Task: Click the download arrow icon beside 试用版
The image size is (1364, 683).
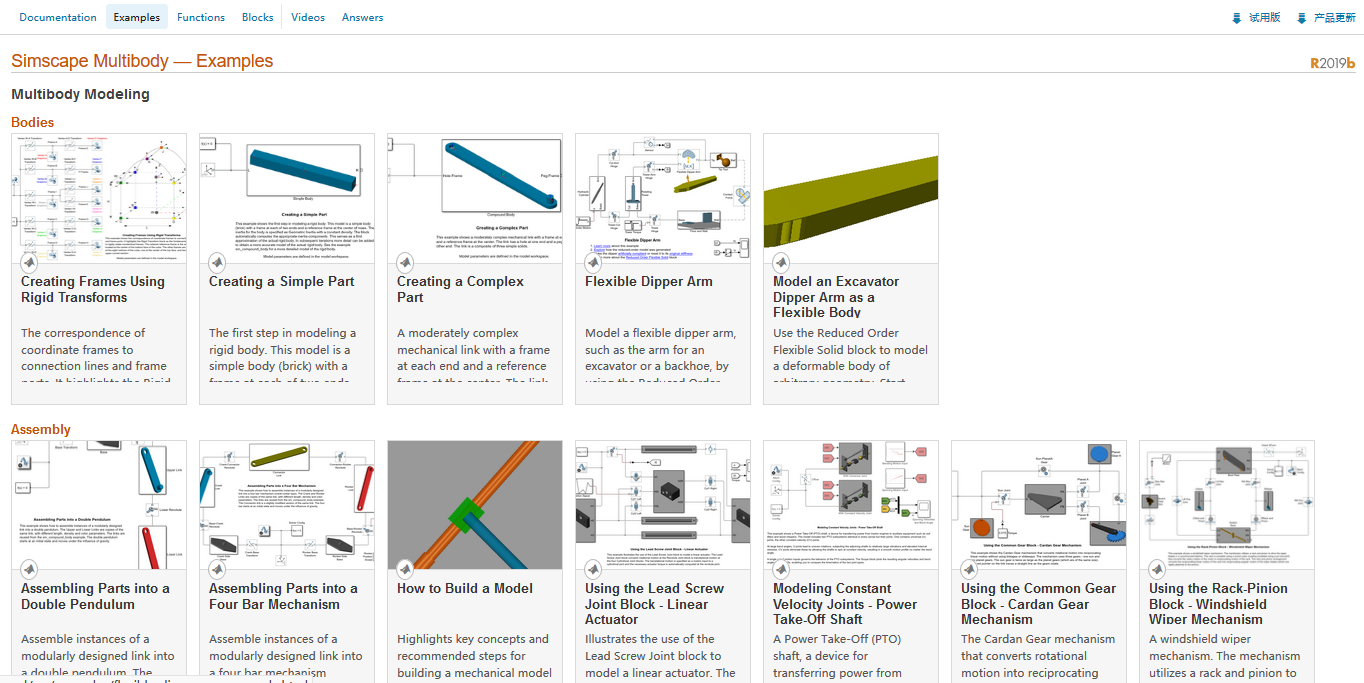Action: 1234,17
